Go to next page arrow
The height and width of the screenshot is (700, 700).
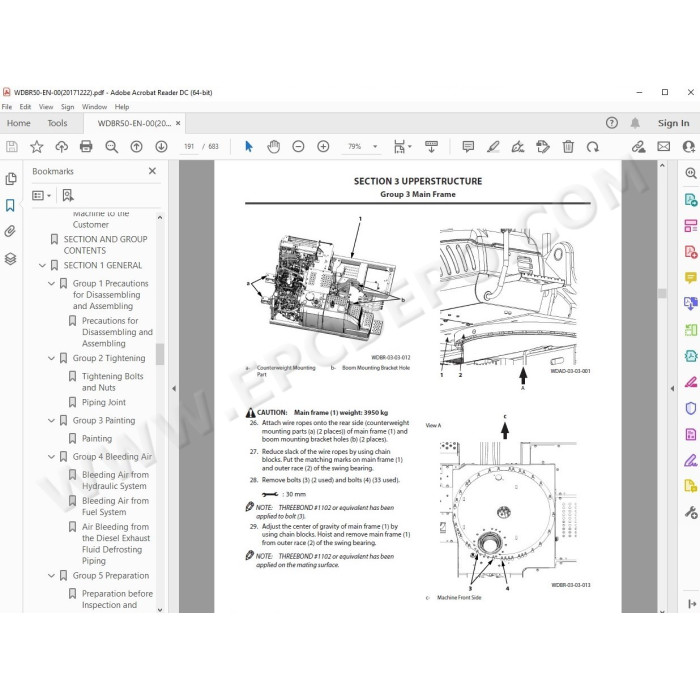coord(161,146)
